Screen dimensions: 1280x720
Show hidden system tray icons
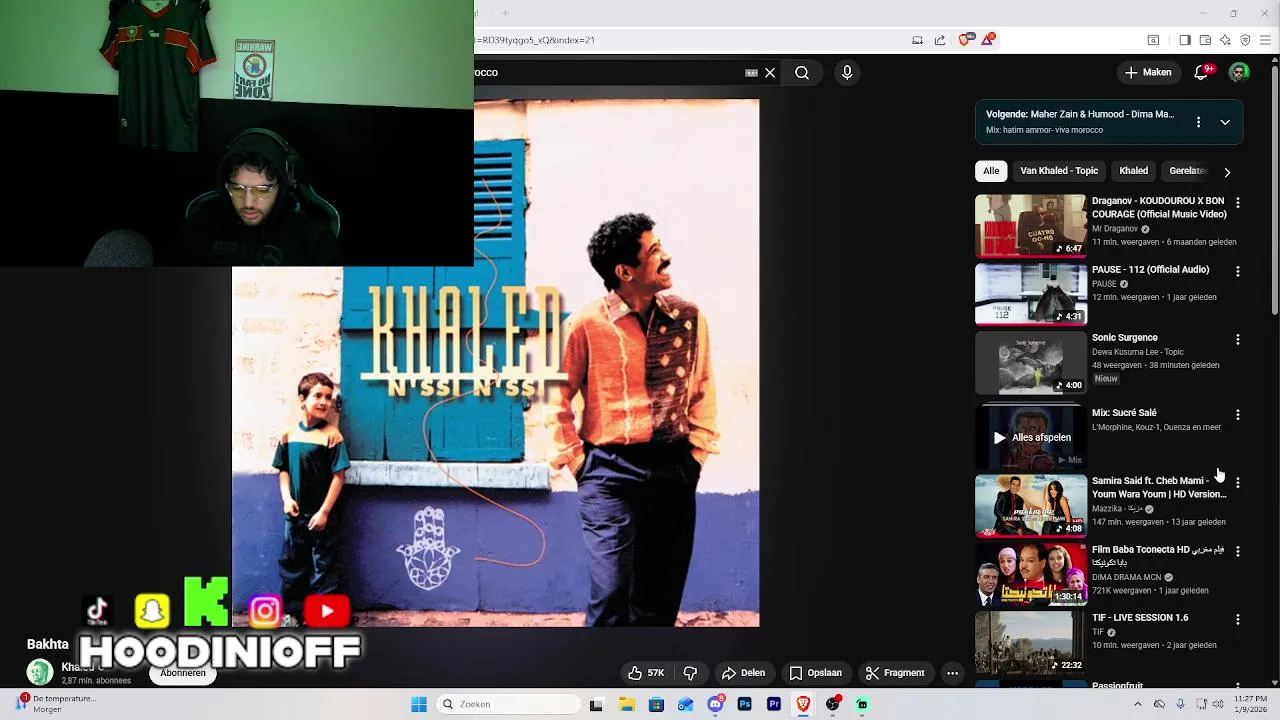pos(1137,704)
